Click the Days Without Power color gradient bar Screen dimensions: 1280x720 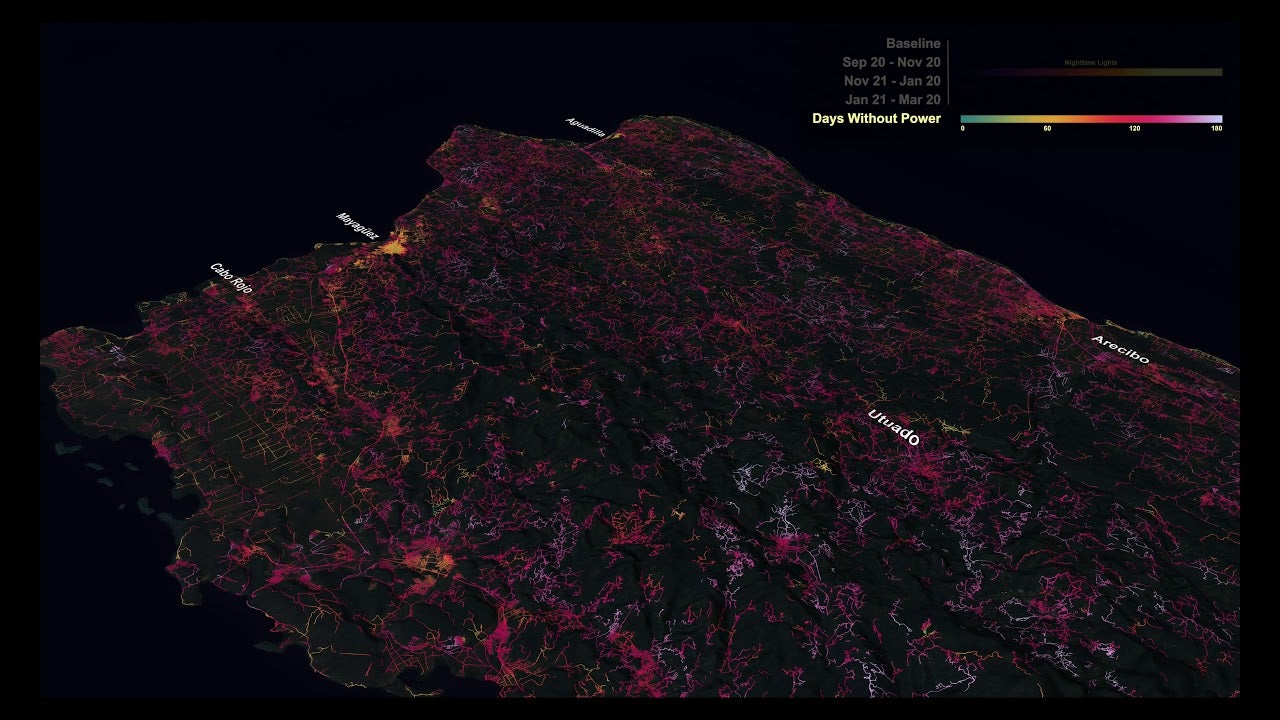(1091, 118)
